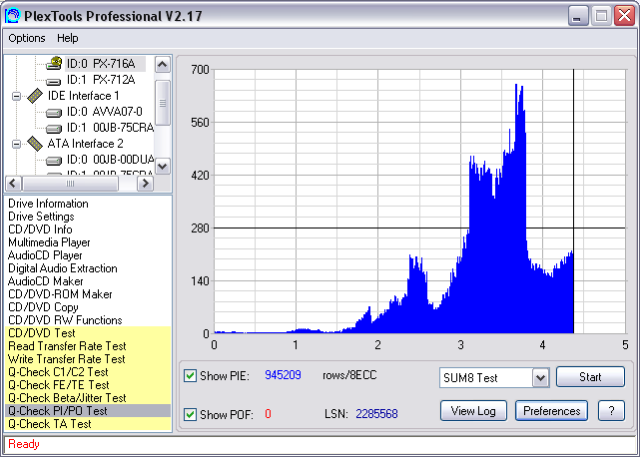The image size is (640, 457).
Task: Uncheck the Show POF checkbox
Action: tap(191, 414)
